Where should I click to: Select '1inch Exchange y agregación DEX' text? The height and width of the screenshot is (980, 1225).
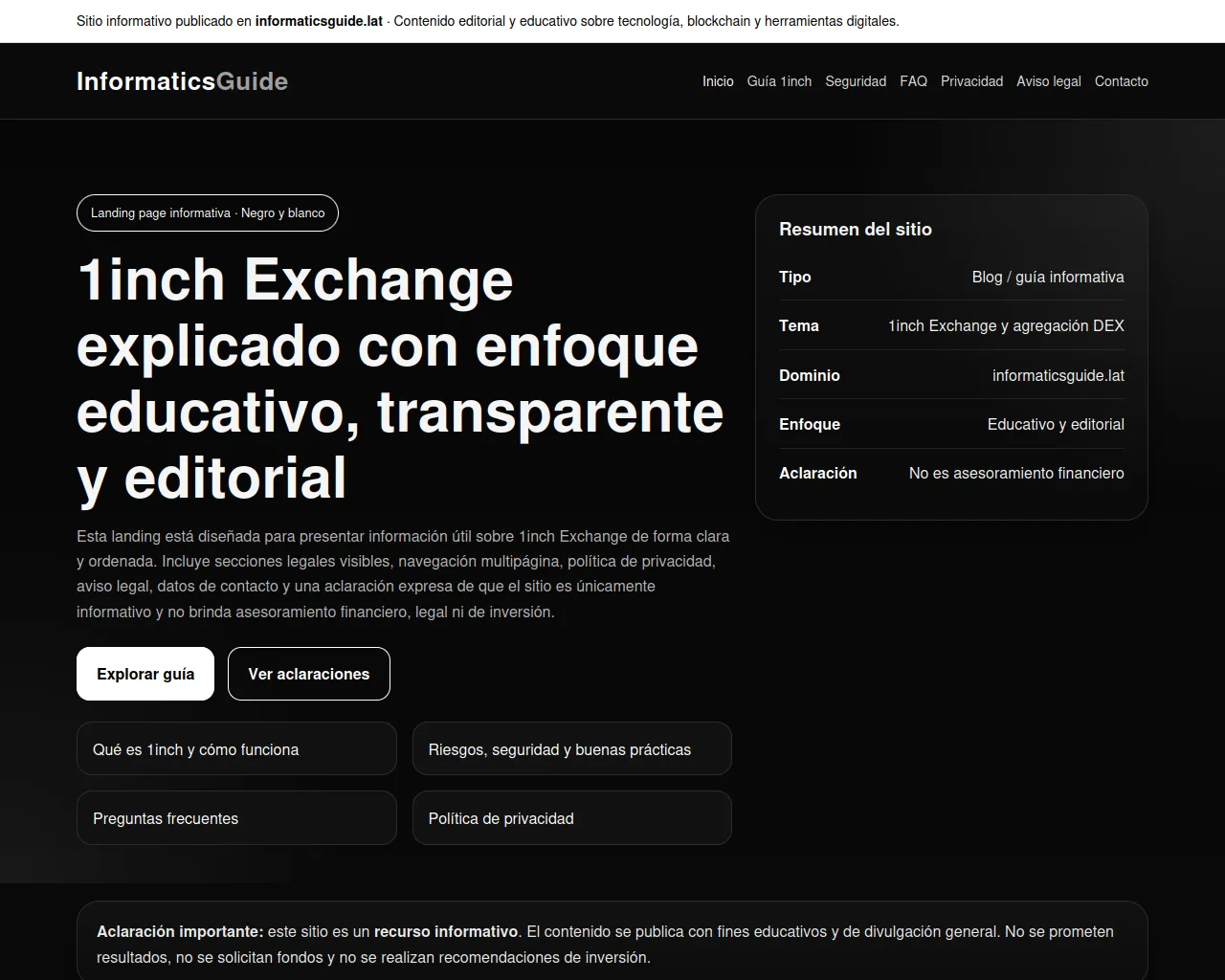[1006, 325]
